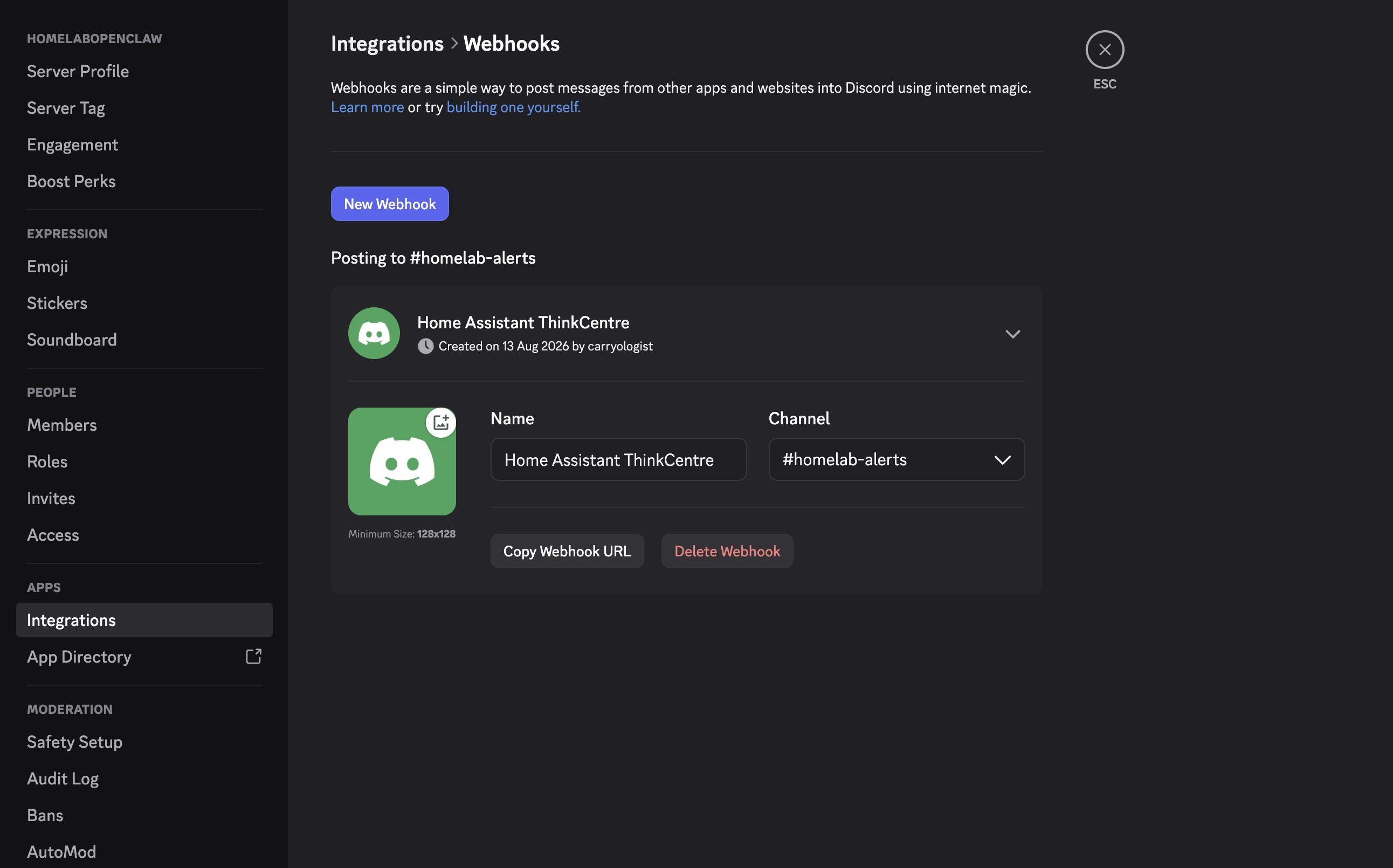This screenshot has height=868, width=1393.
Task: Select Access in the sidebar
Action: pyautogui.click(x=144, y=535)
